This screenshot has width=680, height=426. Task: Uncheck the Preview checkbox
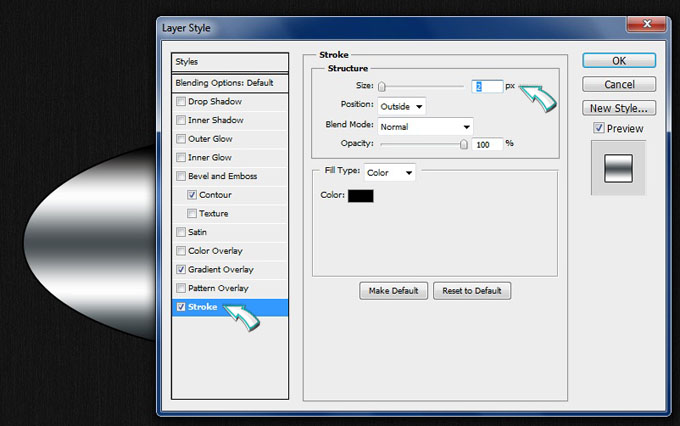pyautogui.click(x=598, y=128)
